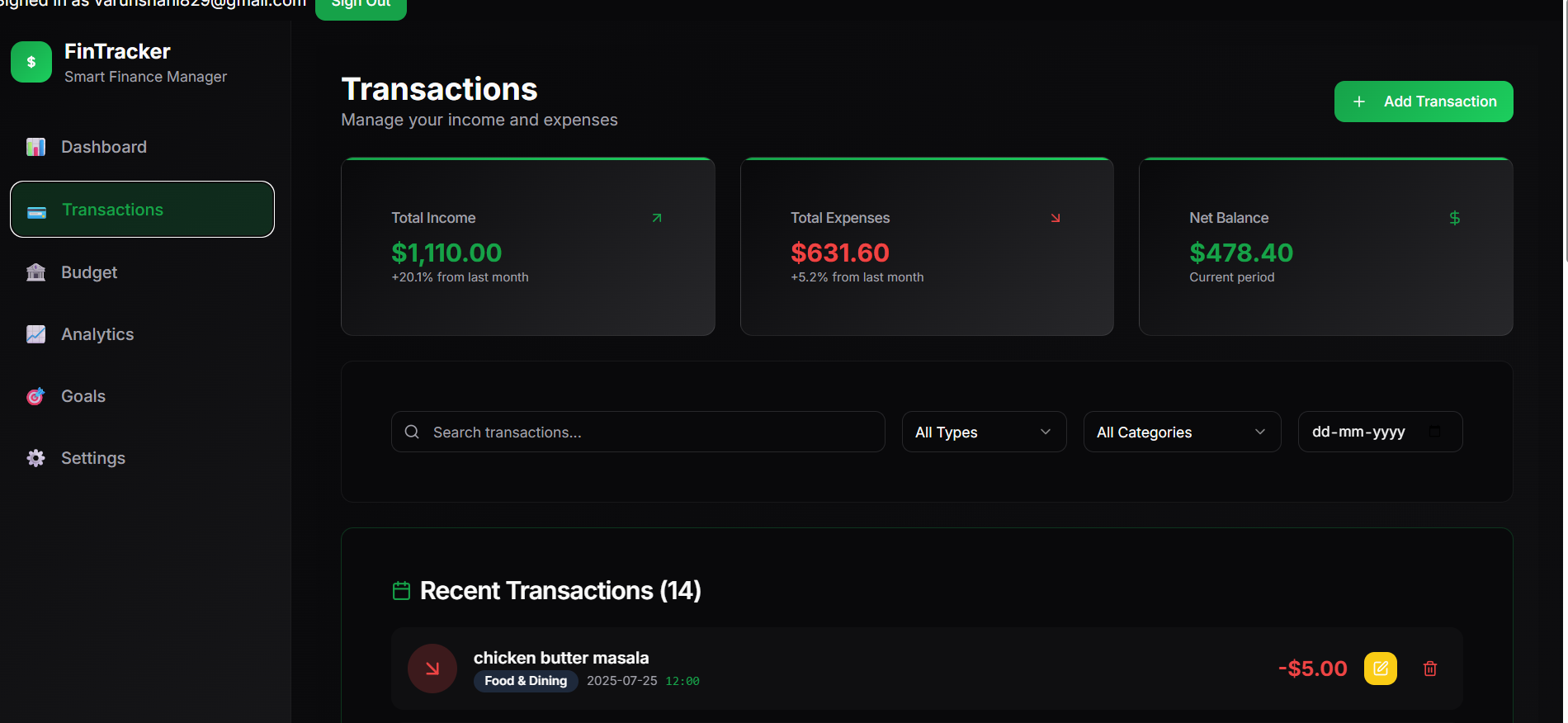Select the Food & Dining category tag
This screenshot has height=723, width=1568.
click(x=526, y=680)
